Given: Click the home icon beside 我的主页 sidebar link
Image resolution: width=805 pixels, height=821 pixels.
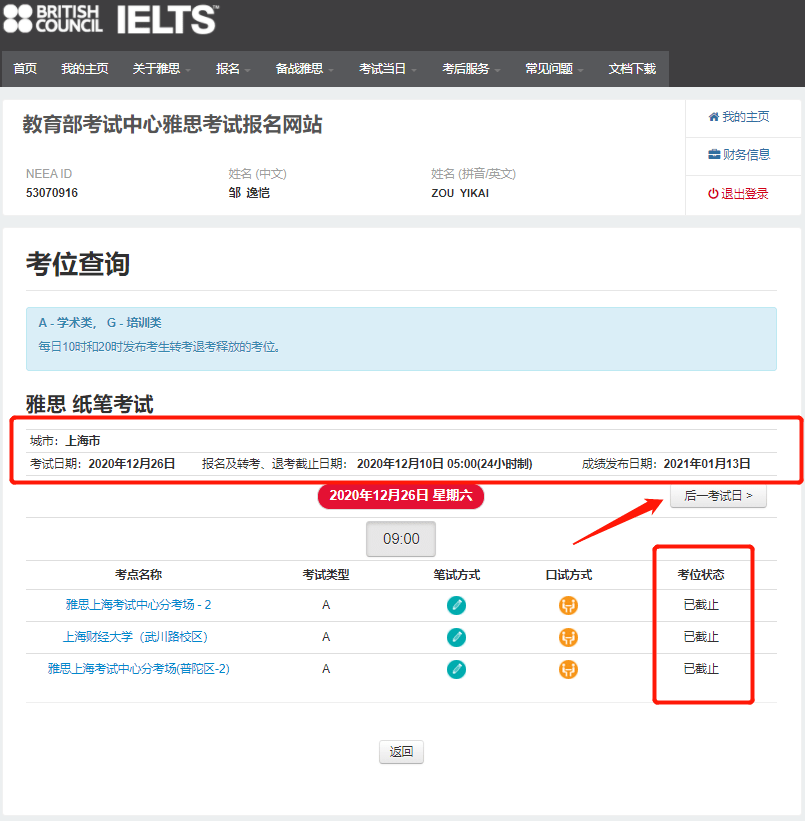Looking at the screenshot, I should coord(715,116).
